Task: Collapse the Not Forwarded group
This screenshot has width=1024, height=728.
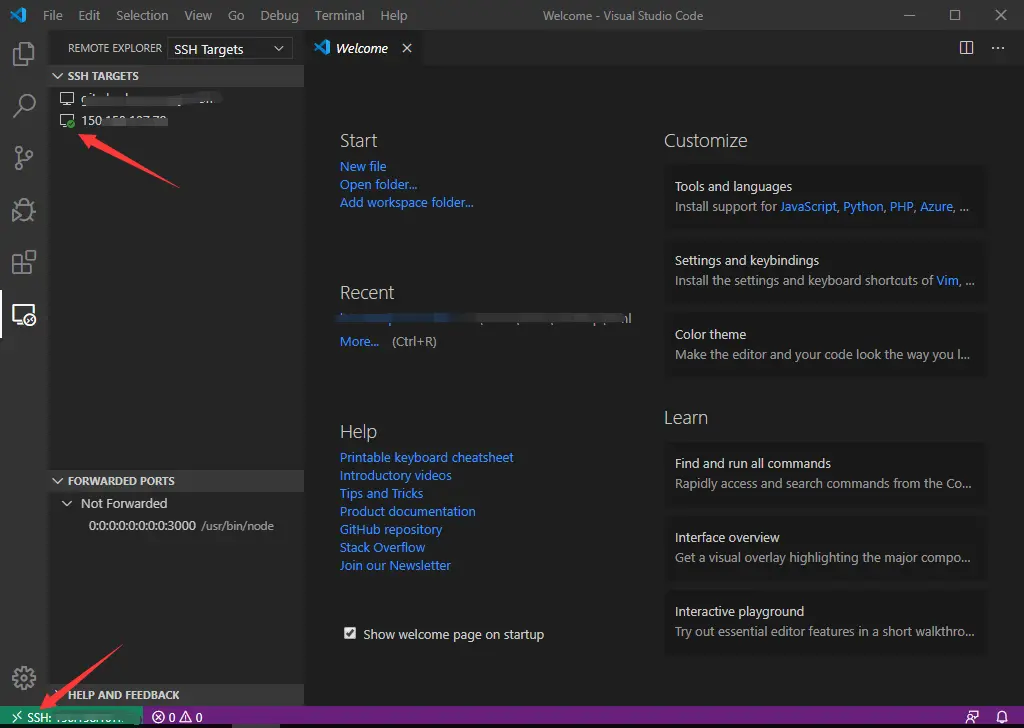Action: point(176,503)
